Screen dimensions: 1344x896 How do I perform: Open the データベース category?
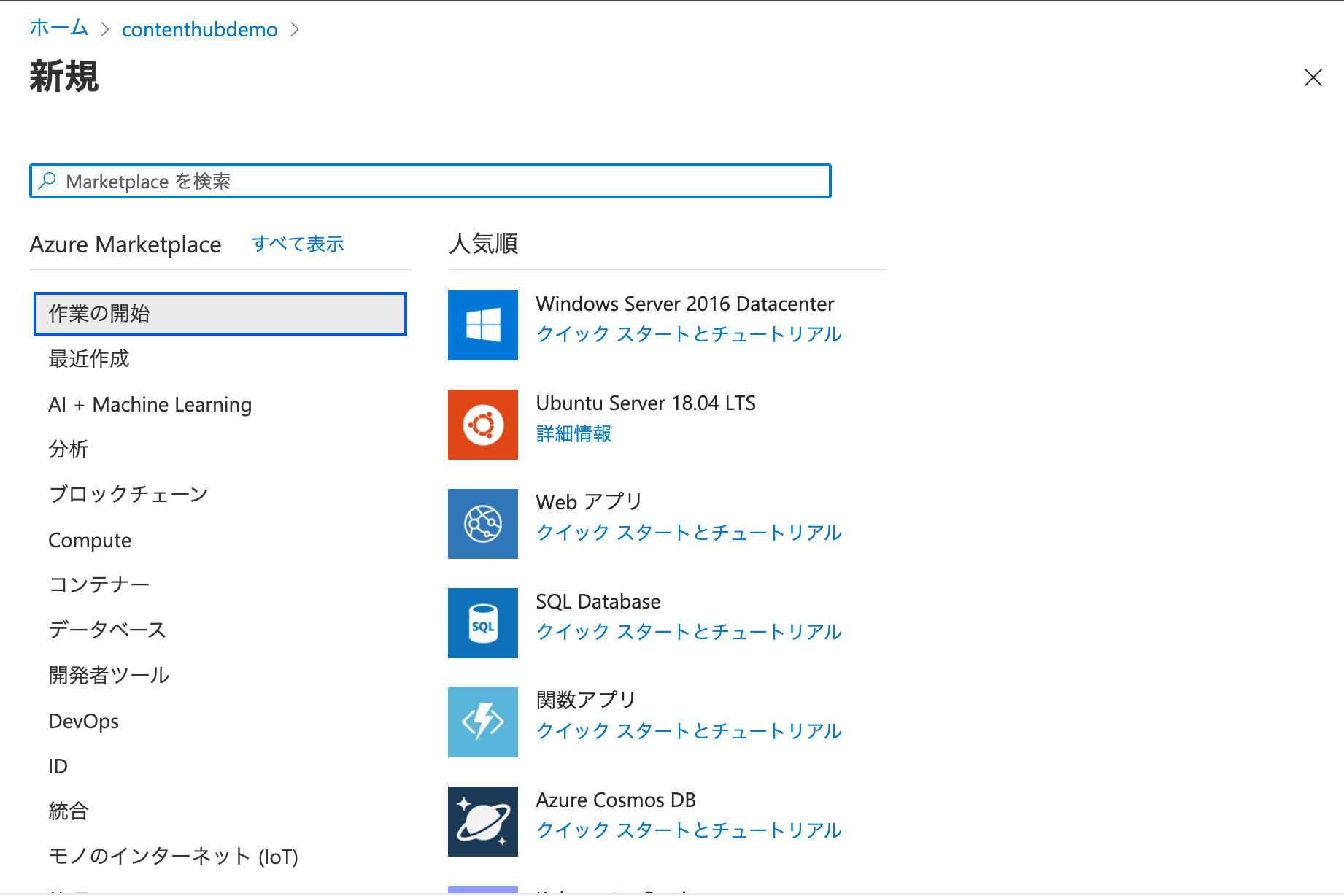107,630
